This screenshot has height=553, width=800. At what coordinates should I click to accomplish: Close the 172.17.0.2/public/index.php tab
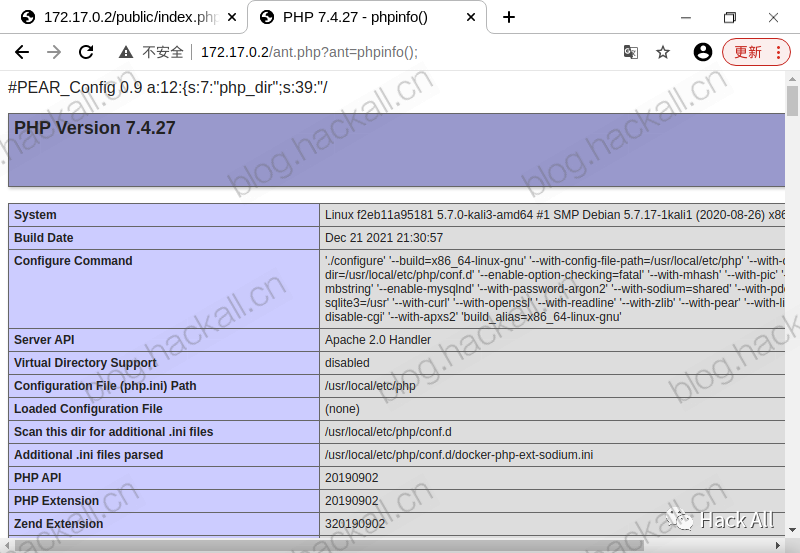(x=232, y=17)
